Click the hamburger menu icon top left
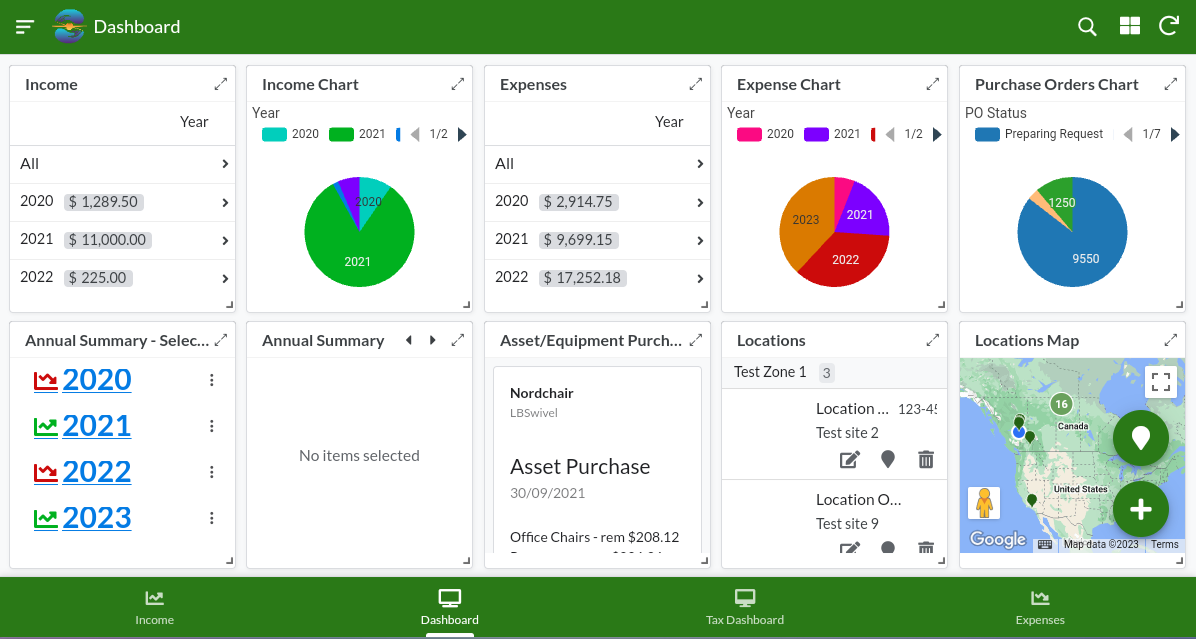Screen dimensions: 1196x639 coord(24,27)
